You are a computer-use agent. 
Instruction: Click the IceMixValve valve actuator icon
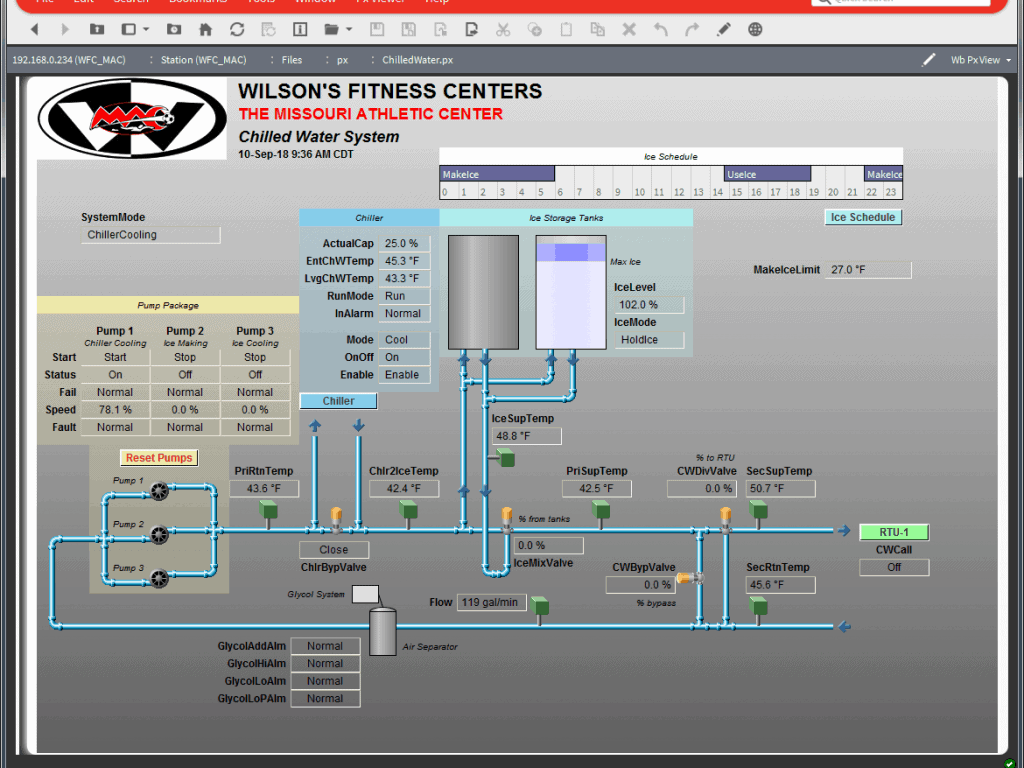click(507, 520)
